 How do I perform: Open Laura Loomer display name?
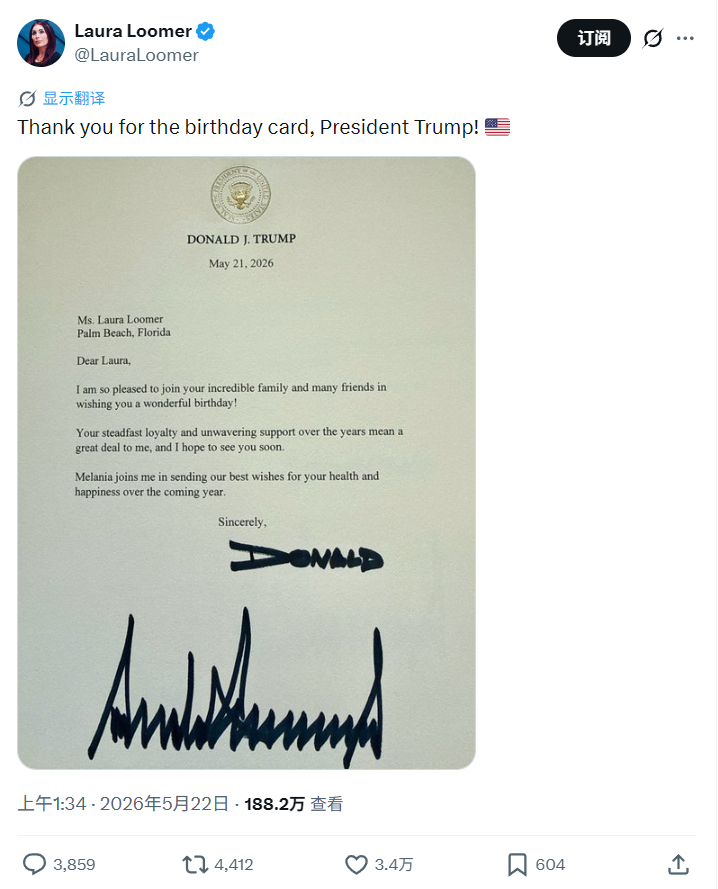pos(133,31)
